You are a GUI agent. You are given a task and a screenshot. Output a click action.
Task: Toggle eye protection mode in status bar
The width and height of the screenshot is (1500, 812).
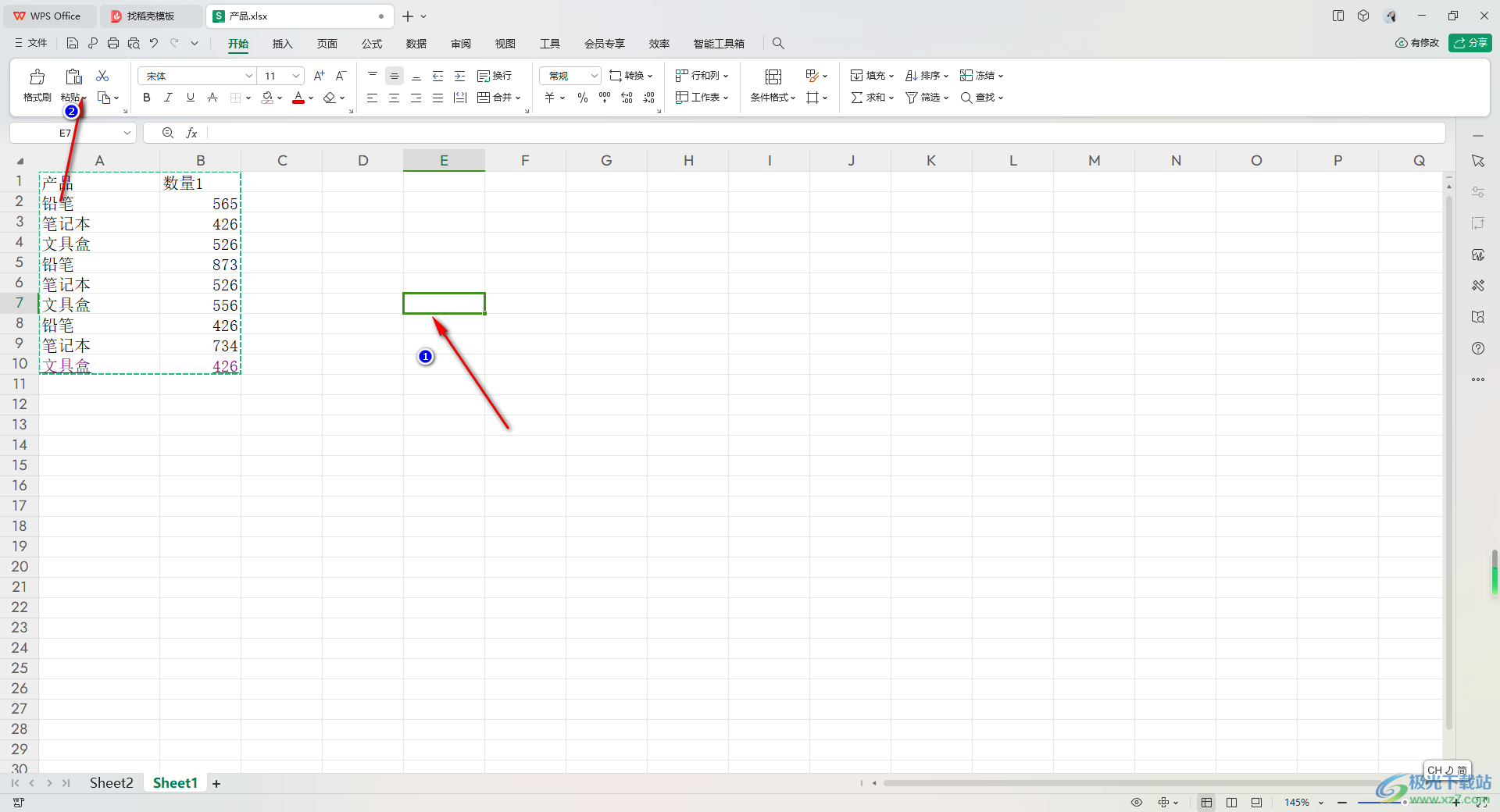(1137, 803)
